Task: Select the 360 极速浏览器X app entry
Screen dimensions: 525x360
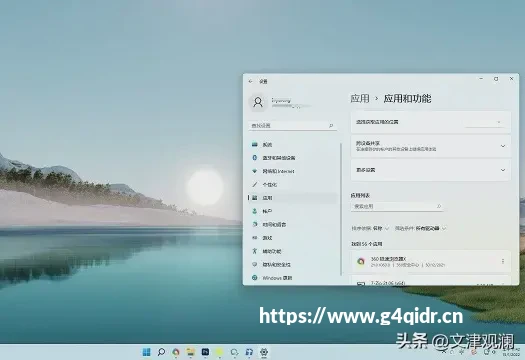Action: pos(431,262)
